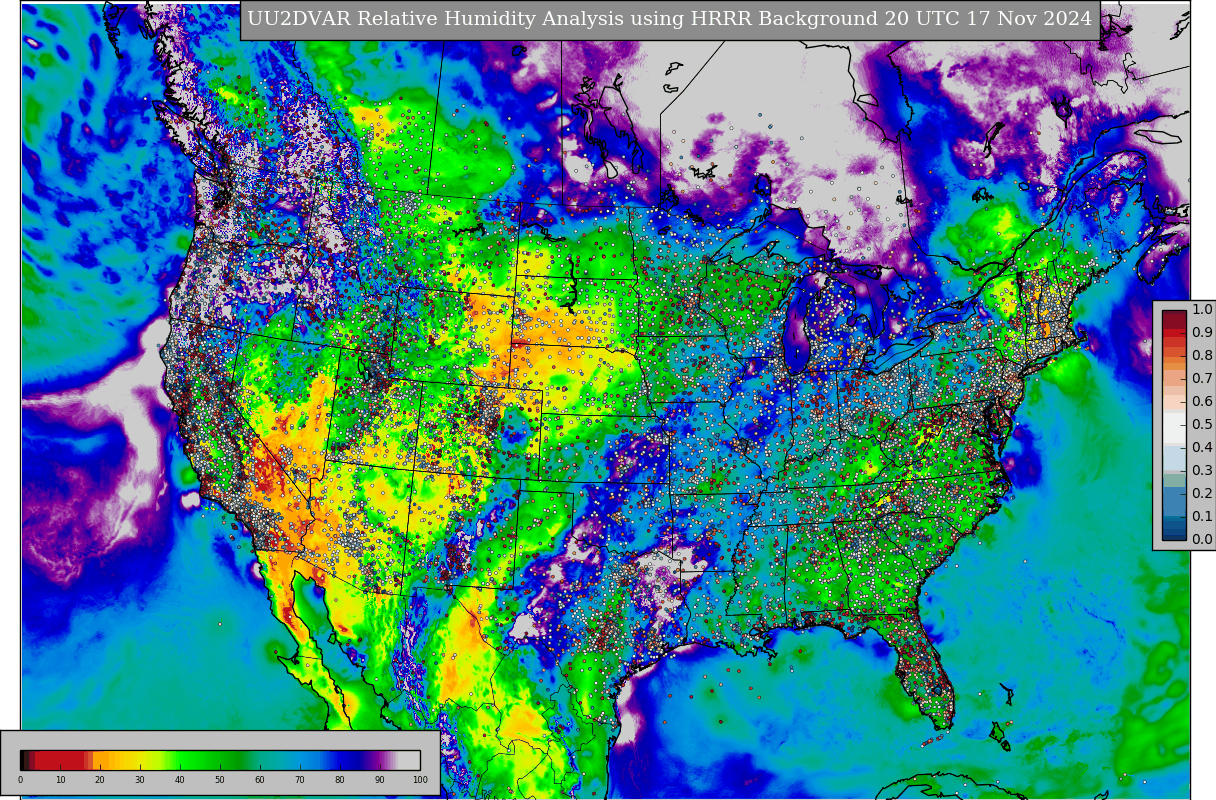Viewport: 1216px width, 800px height.
Task: Click the vertical 0.0 to 1.0 colorbar
Action: 1174,425
